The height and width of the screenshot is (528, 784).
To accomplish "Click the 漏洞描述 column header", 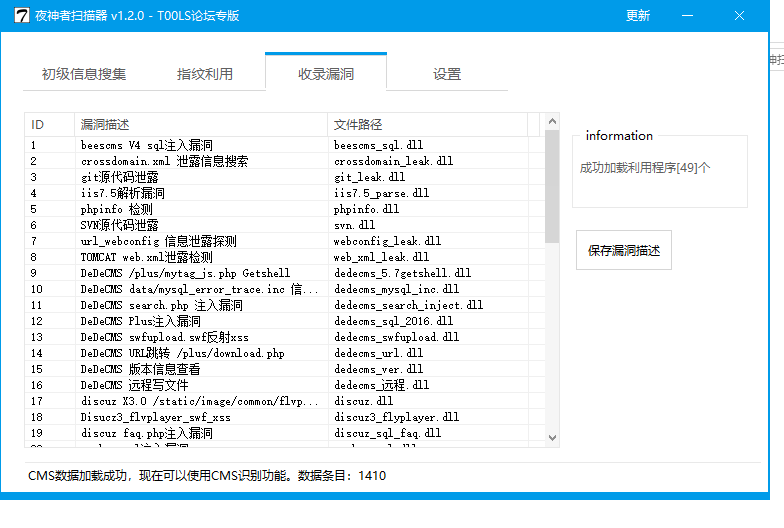I will click(x=200, y=124).
